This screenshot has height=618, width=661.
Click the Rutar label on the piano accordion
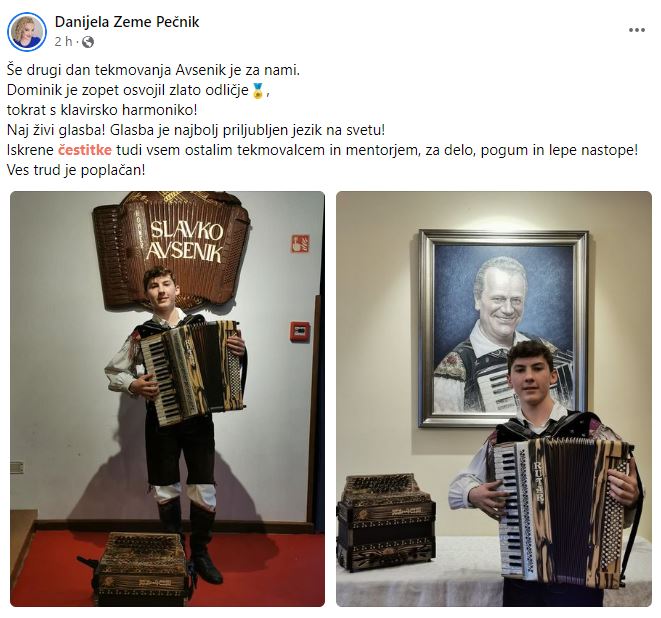tap(538, 481)
